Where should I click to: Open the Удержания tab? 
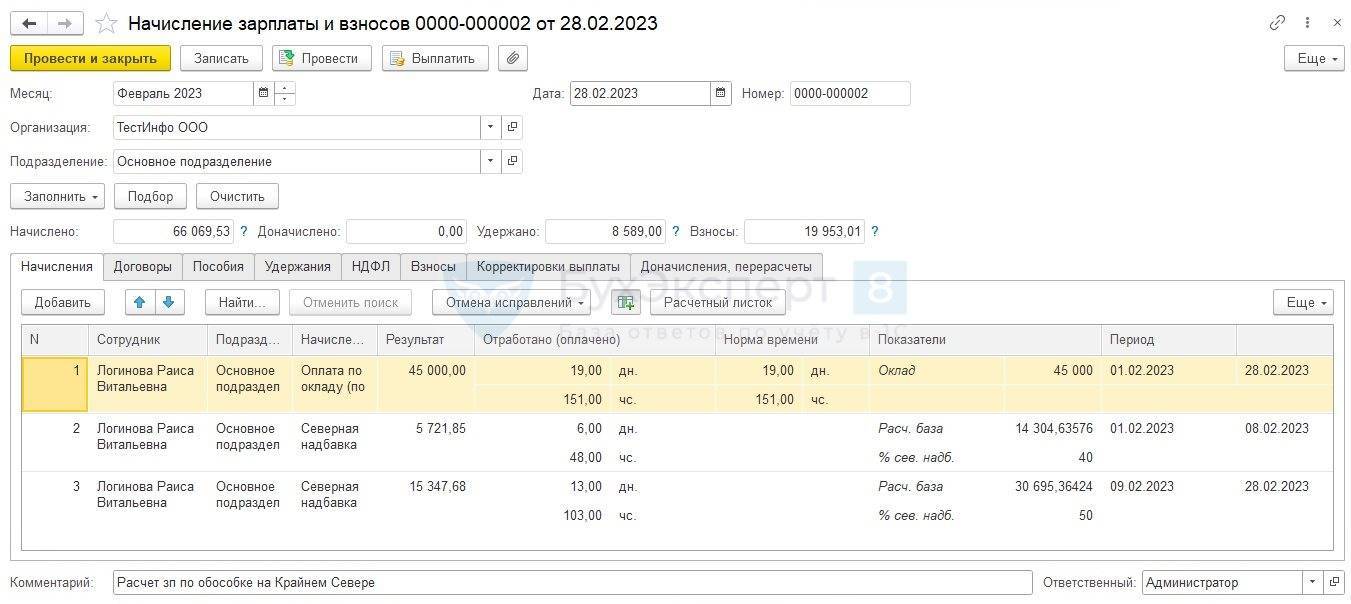point(298,267)
